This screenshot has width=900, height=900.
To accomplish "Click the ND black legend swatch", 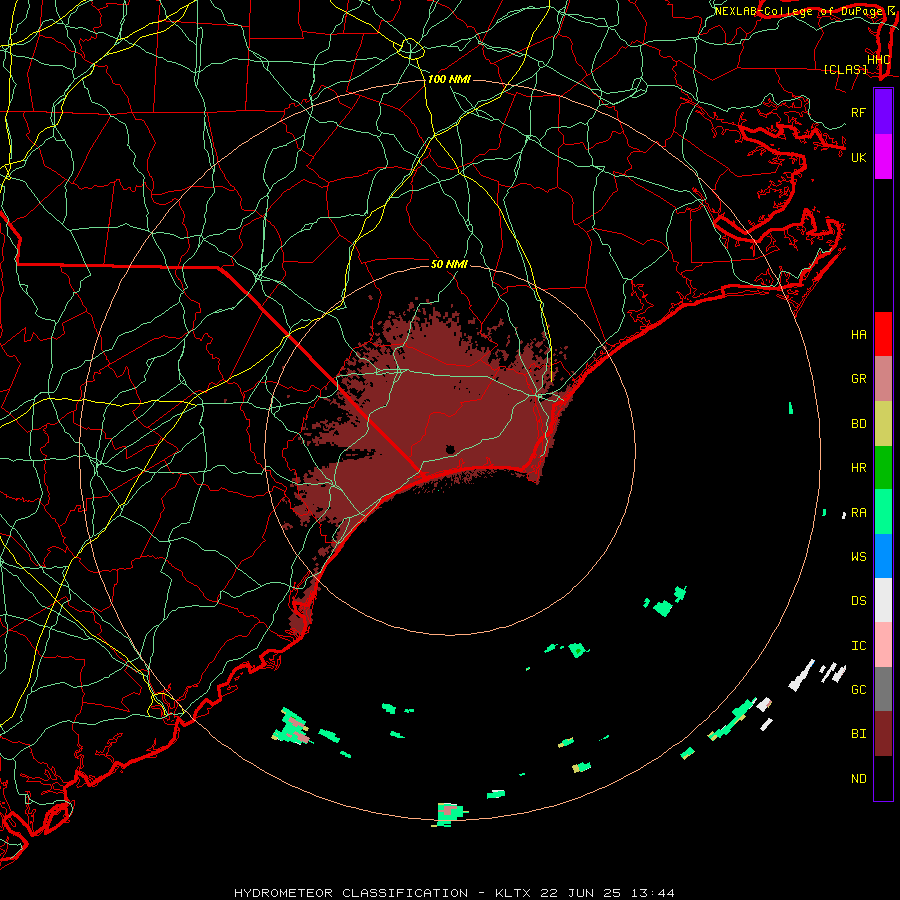I will click(x=883, y=778).
